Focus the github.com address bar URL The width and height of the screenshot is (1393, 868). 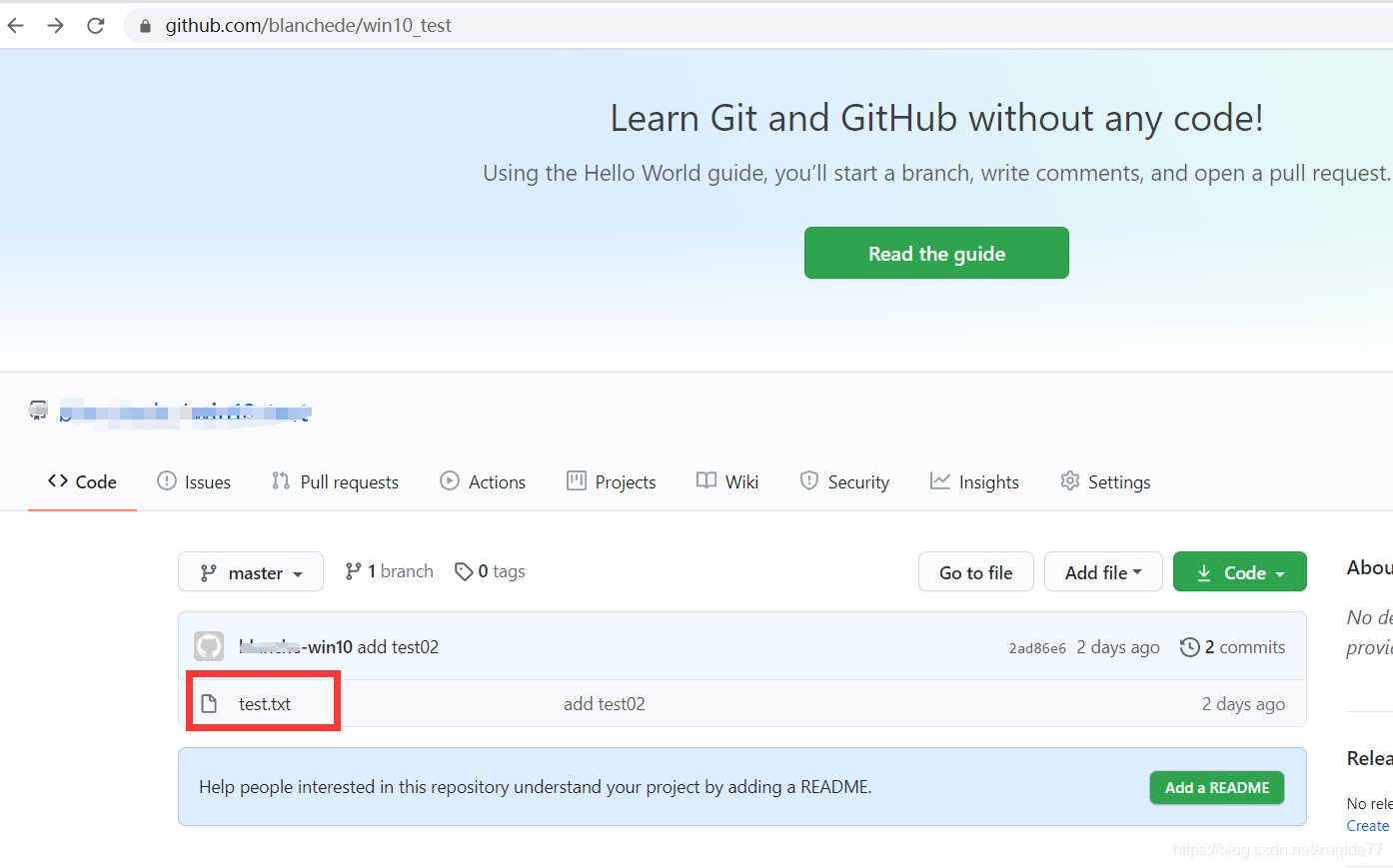tap(308, 26)
